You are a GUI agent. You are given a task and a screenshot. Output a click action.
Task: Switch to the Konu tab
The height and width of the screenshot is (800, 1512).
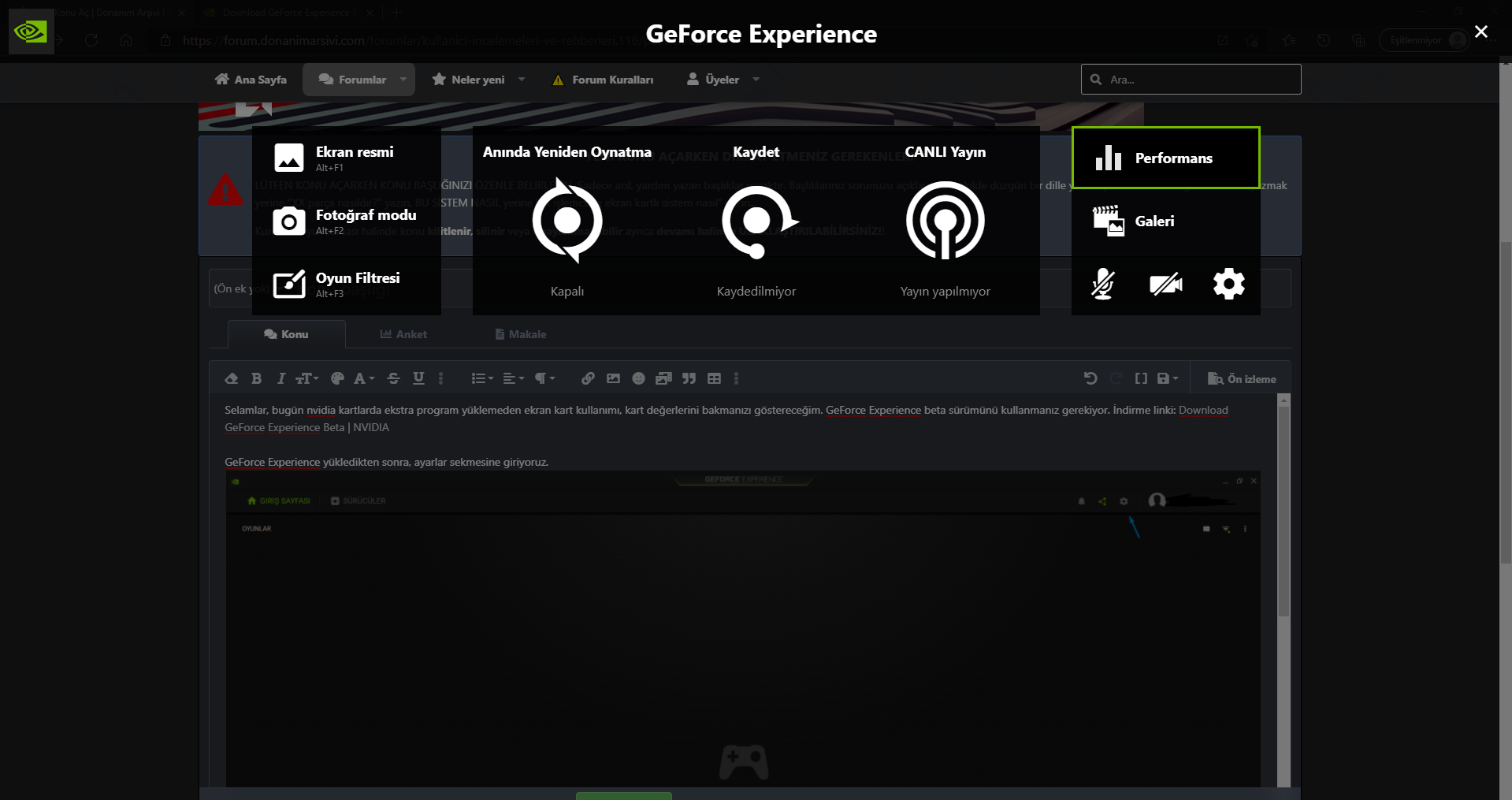pyautogui.click(x=287, y=334)
